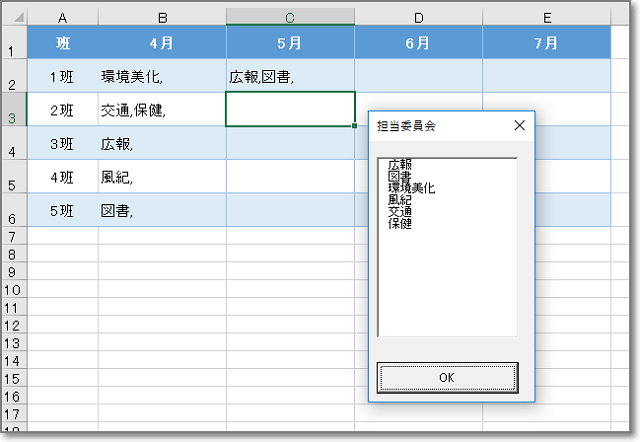This screenshot has height=442, width=640.
Task: Close the 担当委員会 dialog
Action: pyautogui.click(x=519, y=126)
